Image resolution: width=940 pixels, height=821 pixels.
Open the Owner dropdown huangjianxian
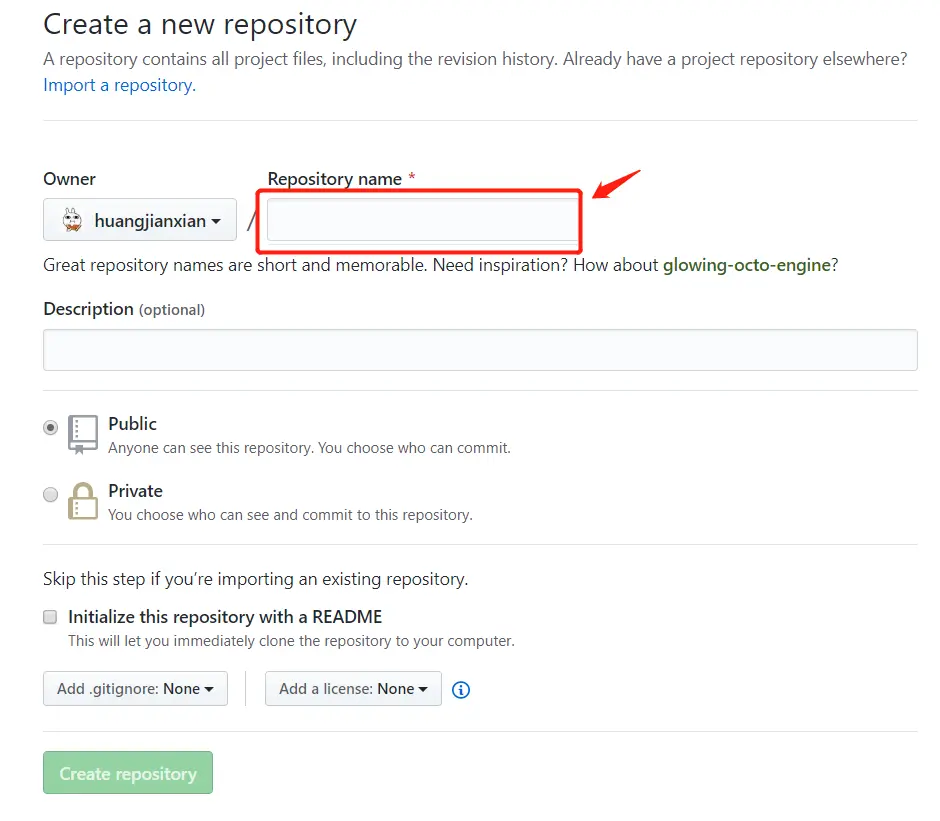140,219
